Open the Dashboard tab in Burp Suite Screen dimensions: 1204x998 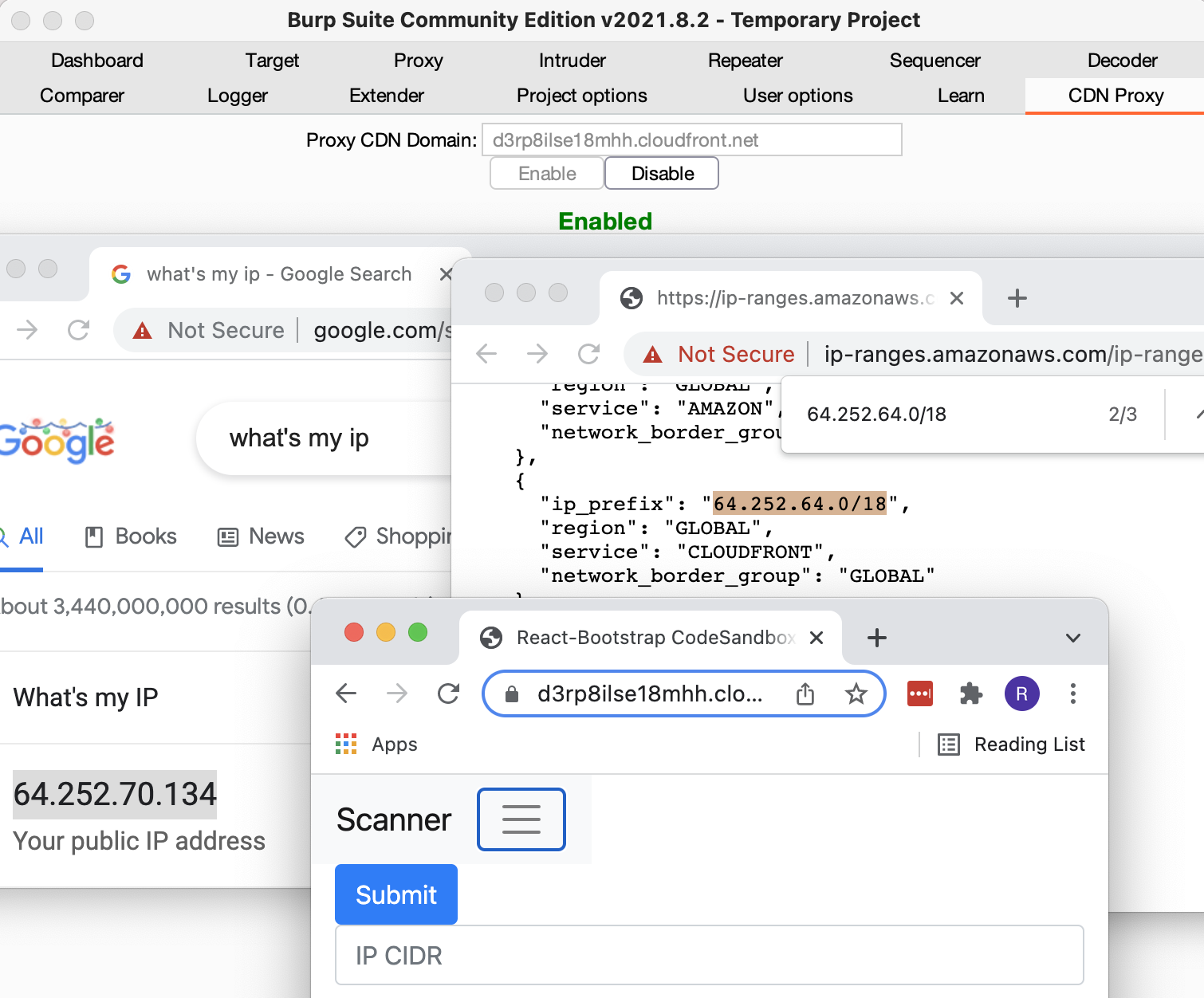point(97,61)
